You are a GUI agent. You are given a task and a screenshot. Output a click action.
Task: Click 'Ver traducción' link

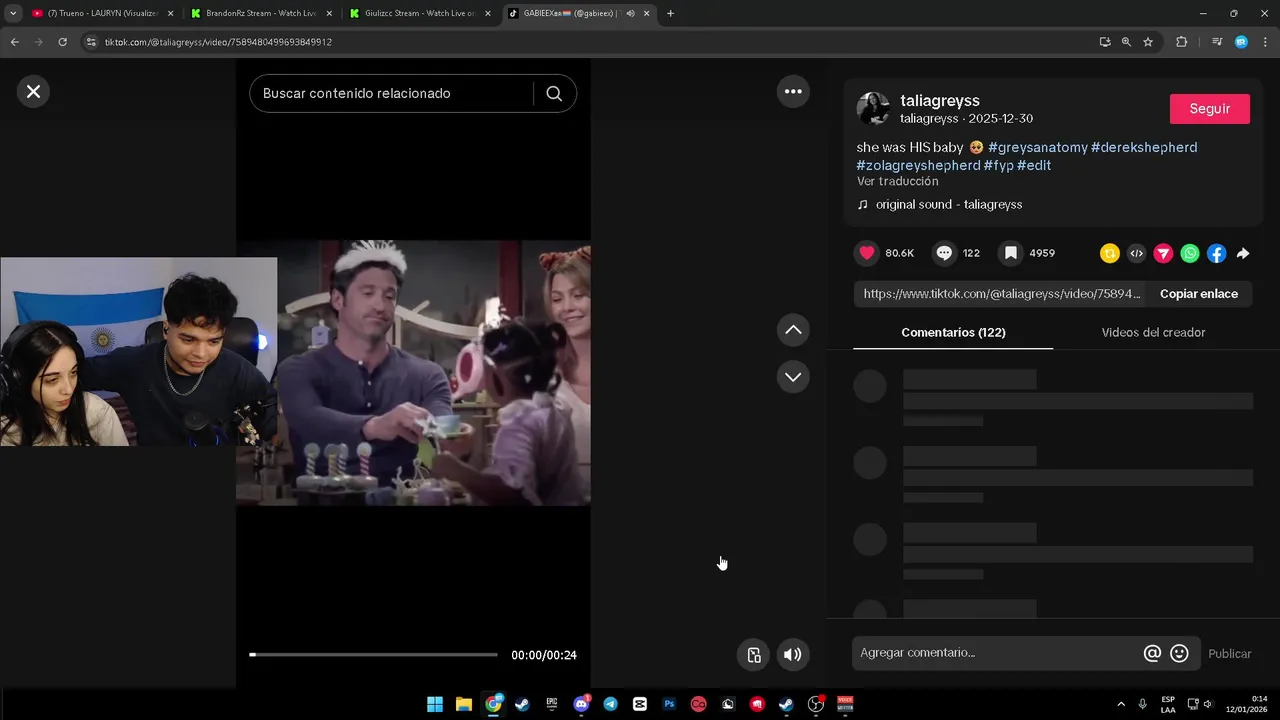pyautogui.click(x=897, y=182)
